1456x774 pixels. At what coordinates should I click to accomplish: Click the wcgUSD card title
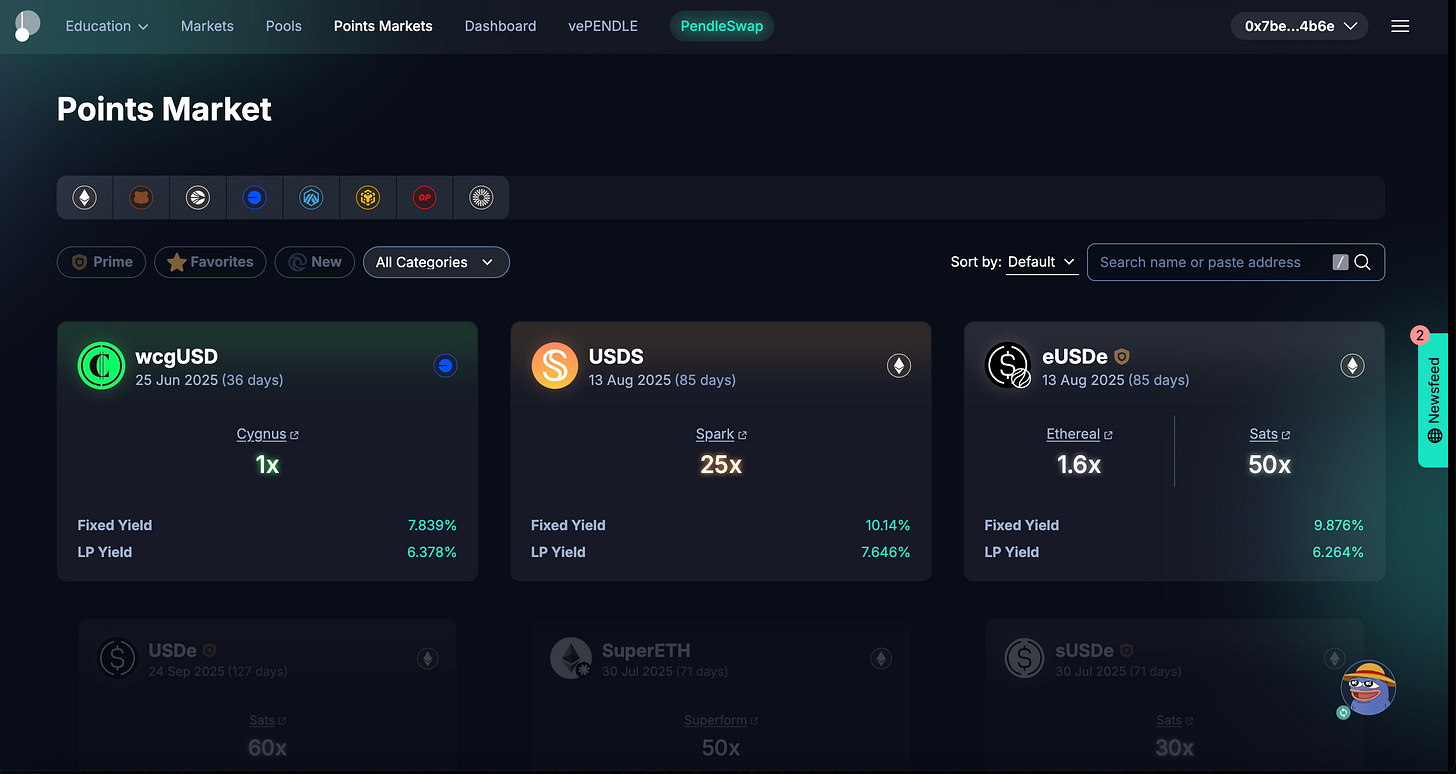(x=176, y=356)
